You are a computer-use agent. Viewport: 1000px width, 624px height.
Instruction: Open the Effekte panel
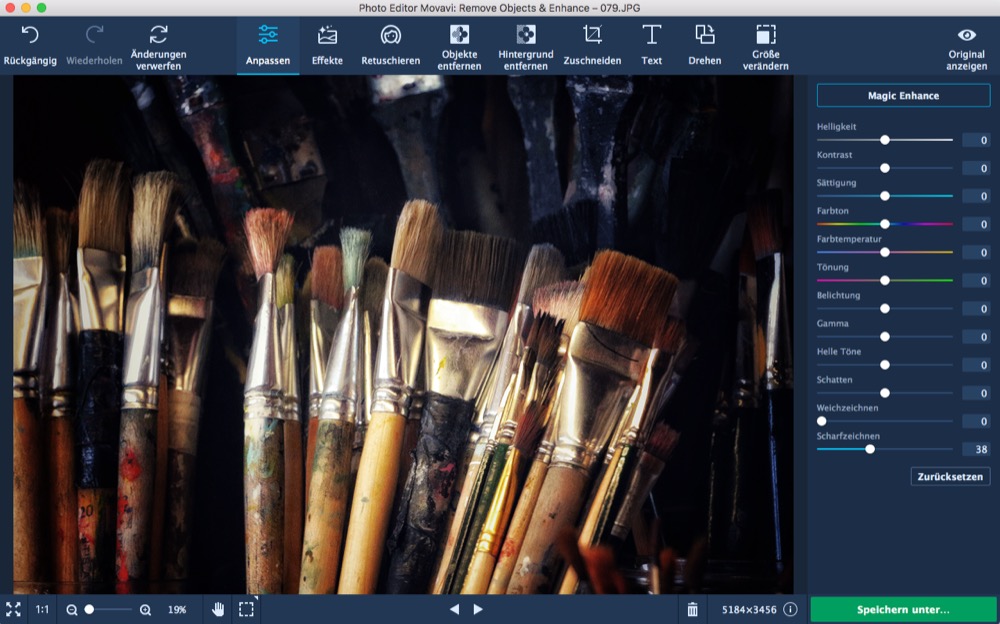tap(327, 36)
